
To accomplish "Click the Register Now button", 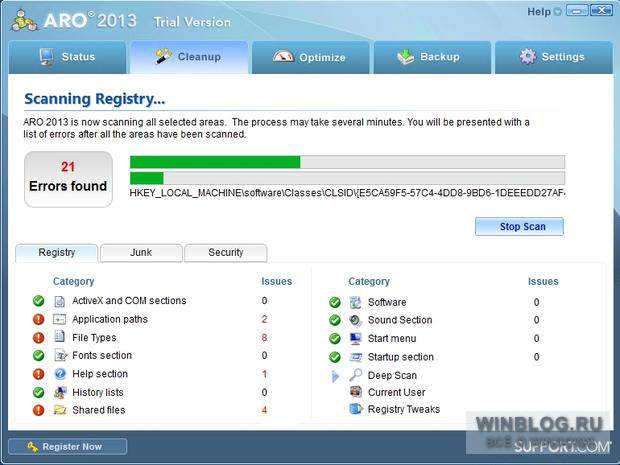I will click(x=68, y=446).
